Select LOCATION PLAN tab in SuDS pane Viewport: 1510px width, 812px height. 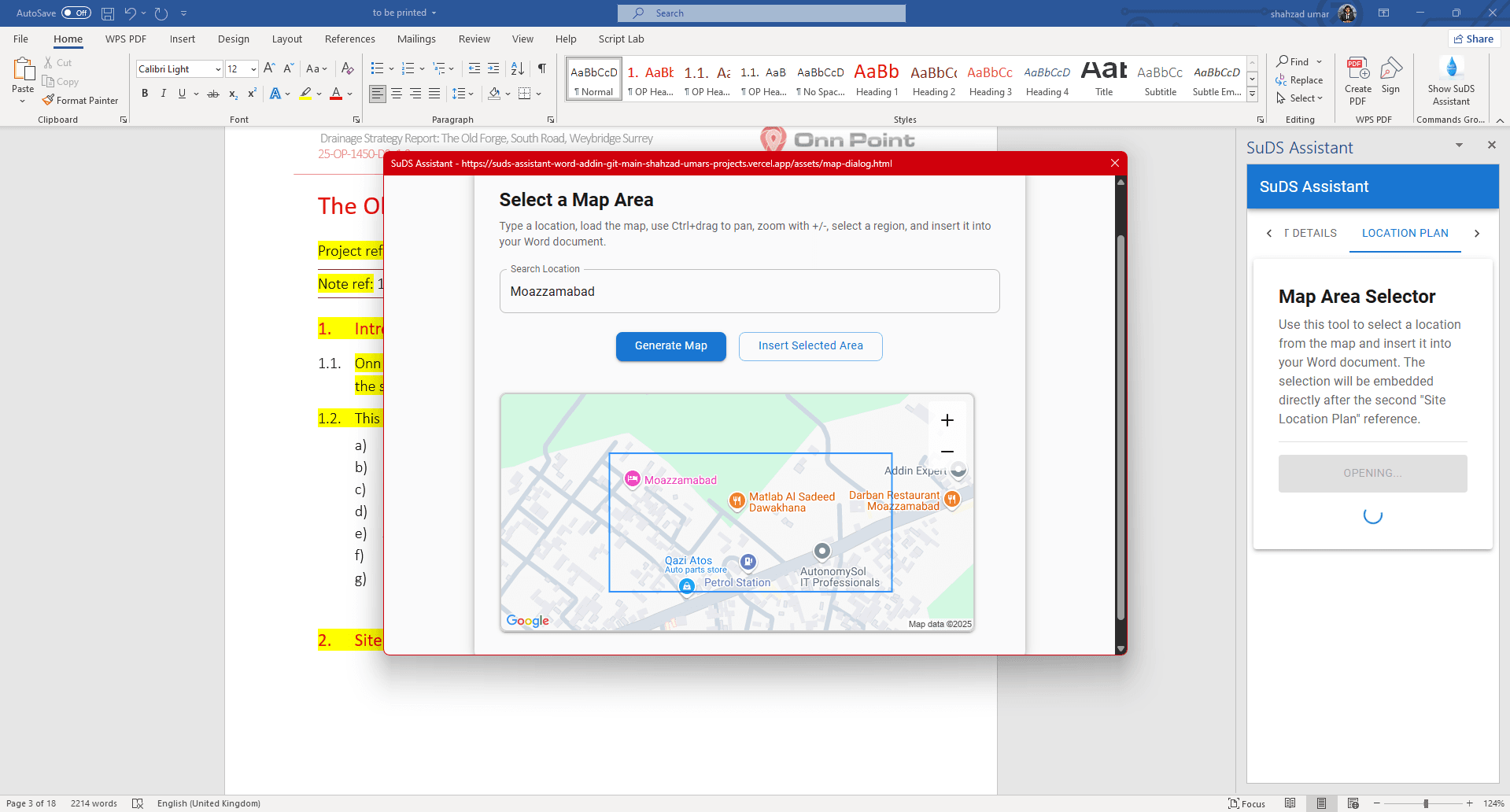[1405, 233]
